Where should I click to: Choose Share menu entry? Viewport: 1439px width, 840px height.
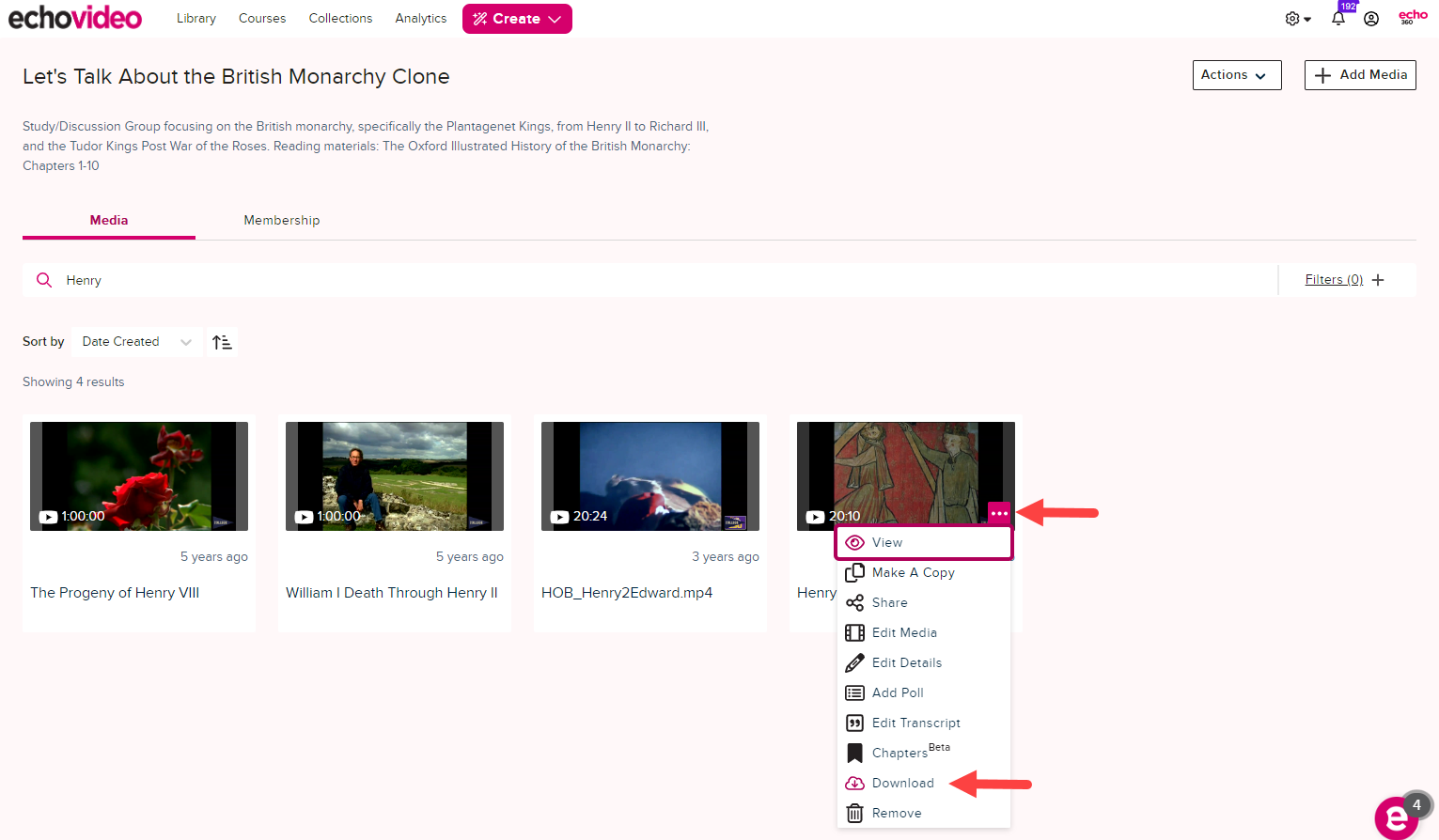click(x=924, y=602)
